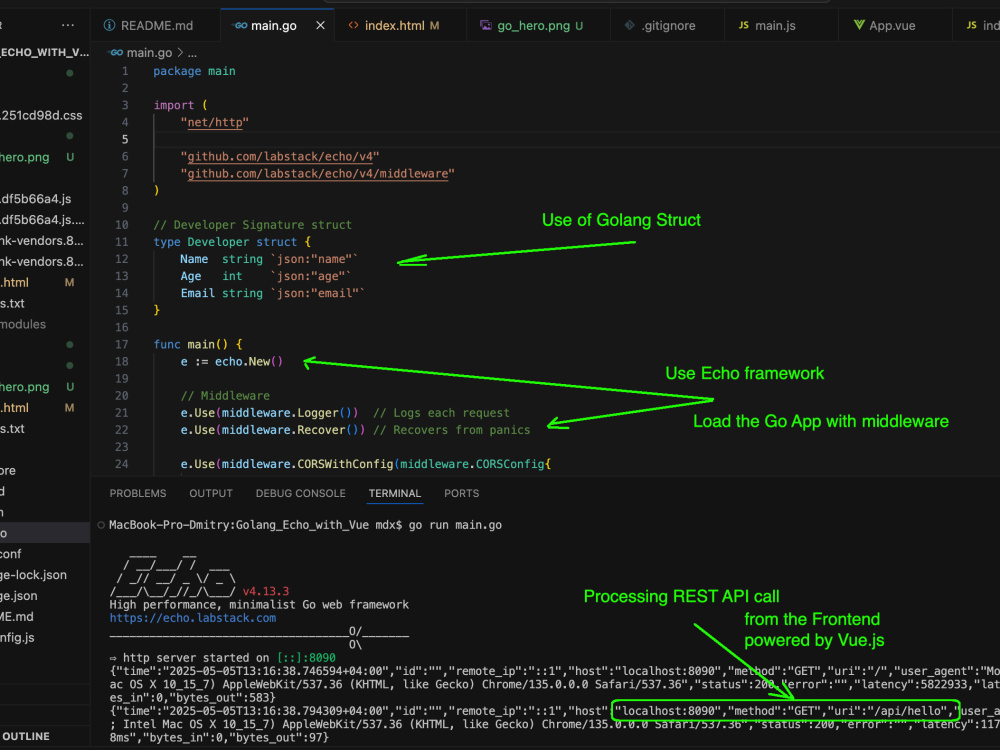Open the PORTS panel tab

coord(462,494)
